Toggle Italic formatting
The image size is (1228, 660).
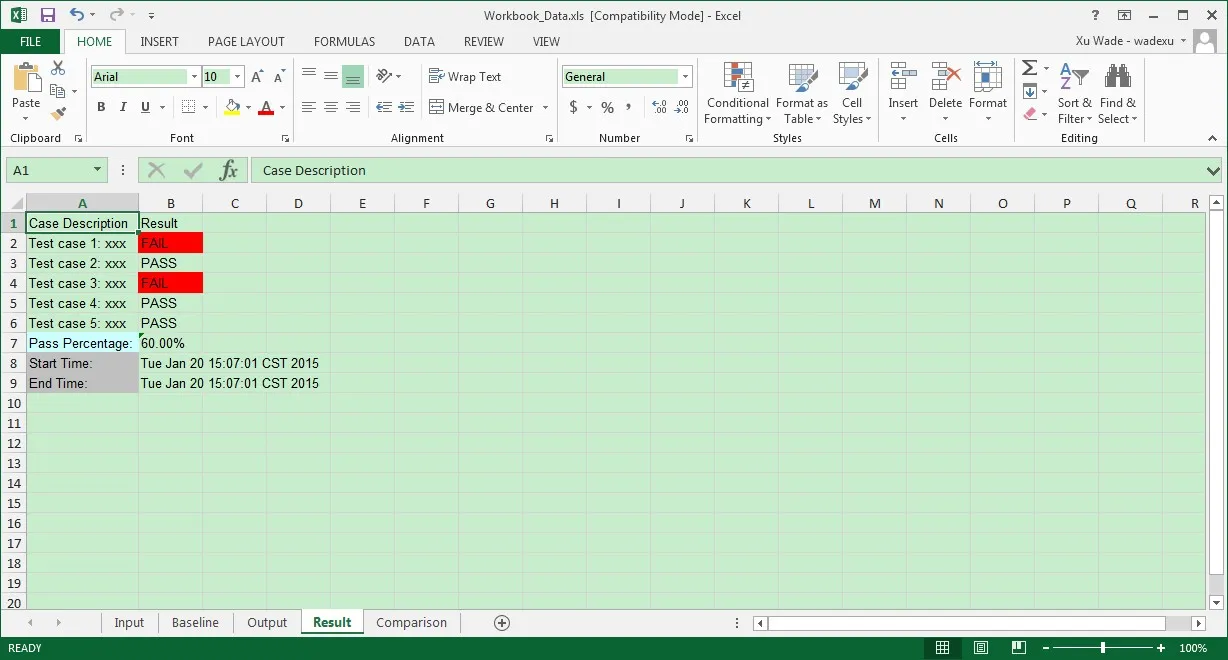[x=123, y=107]
